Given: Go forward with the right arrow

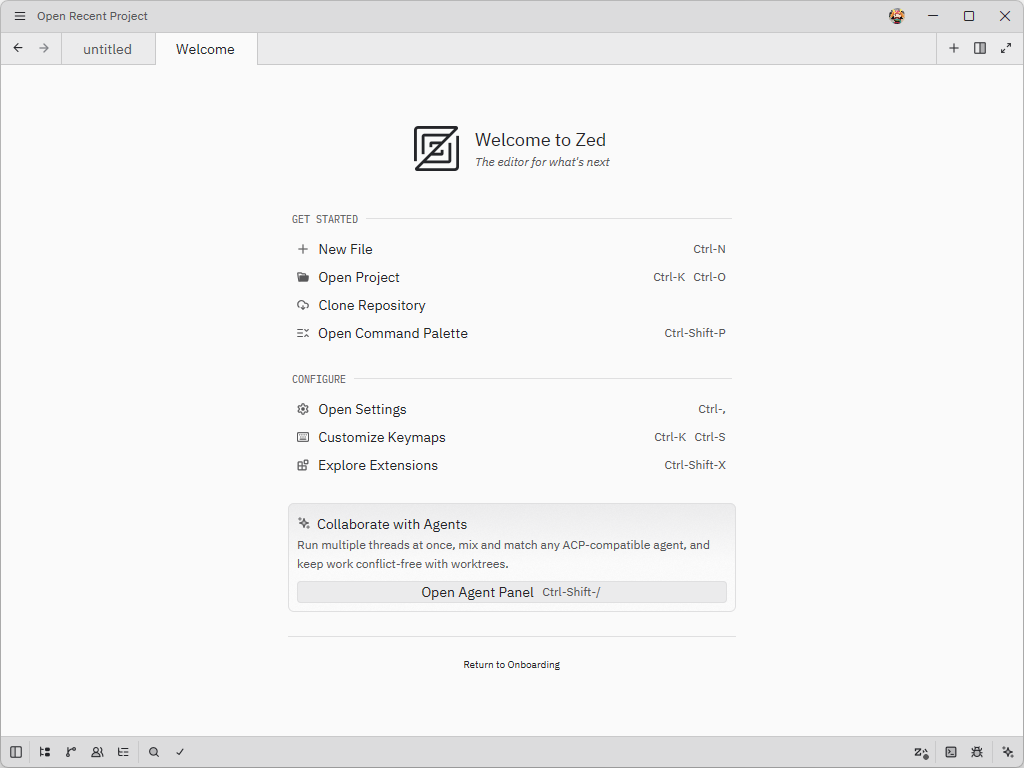Looking at the screenshot, I should (44, 48).
